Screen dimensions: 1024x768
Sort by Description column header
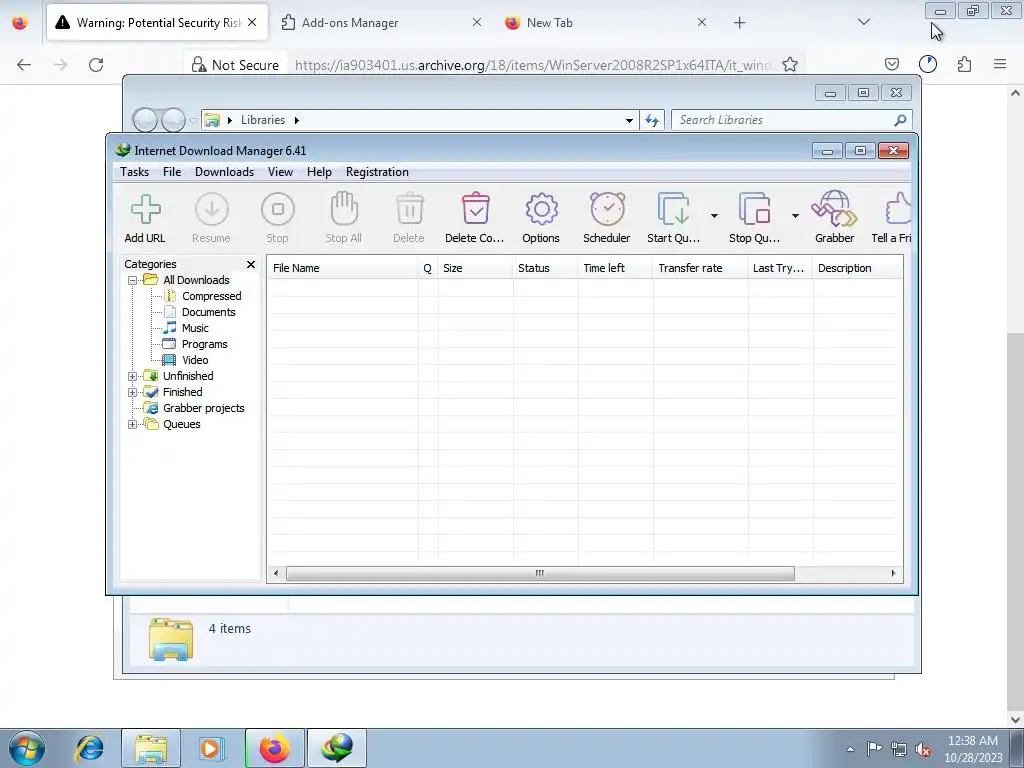coord(857,268)
